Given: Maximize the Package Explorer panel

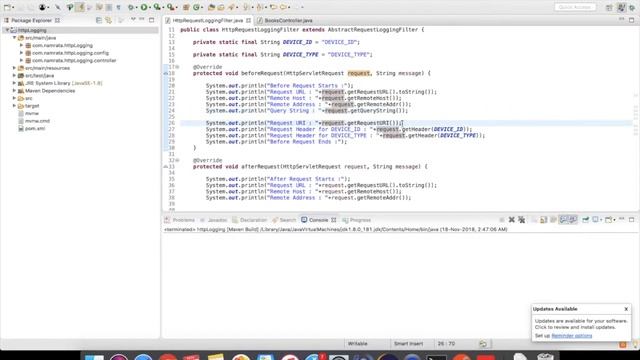Looking at the screenshot, I should click(152, 20).
